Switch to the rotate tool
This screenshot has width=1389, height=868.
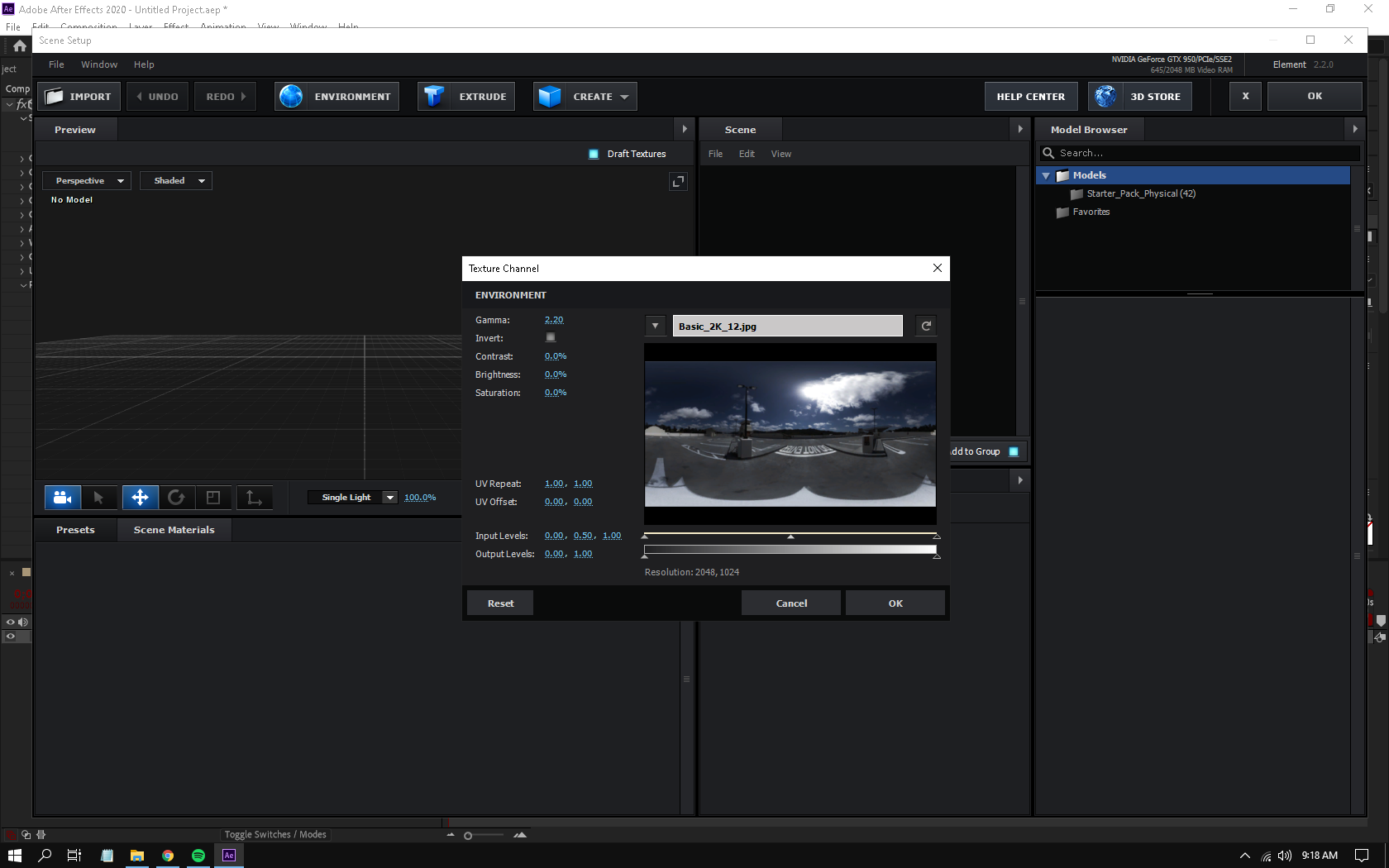click(177, 497)
